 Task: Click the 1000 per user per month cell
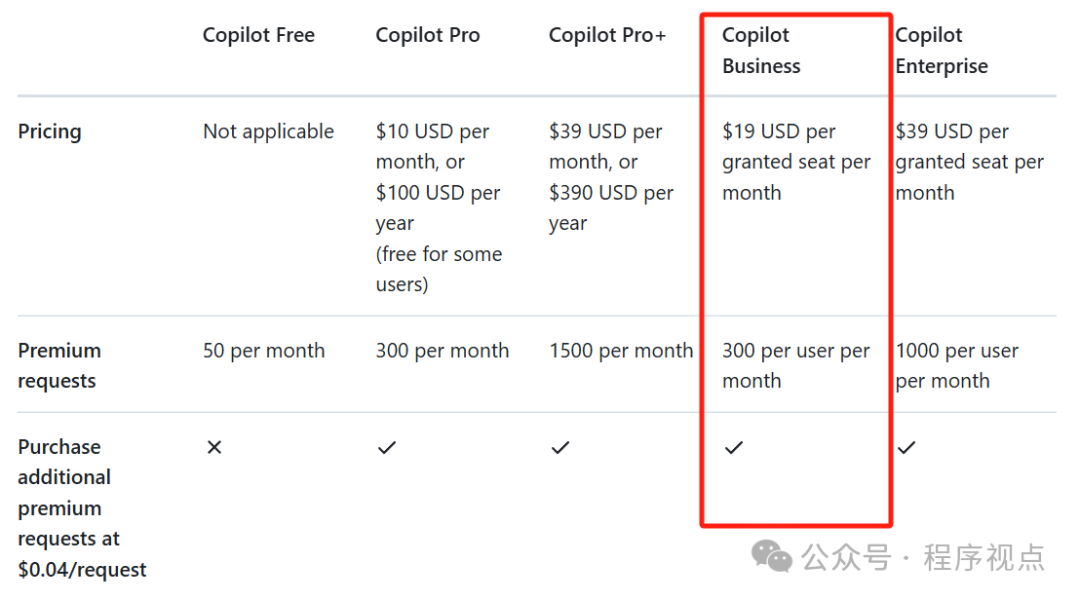tap(957, 366)
